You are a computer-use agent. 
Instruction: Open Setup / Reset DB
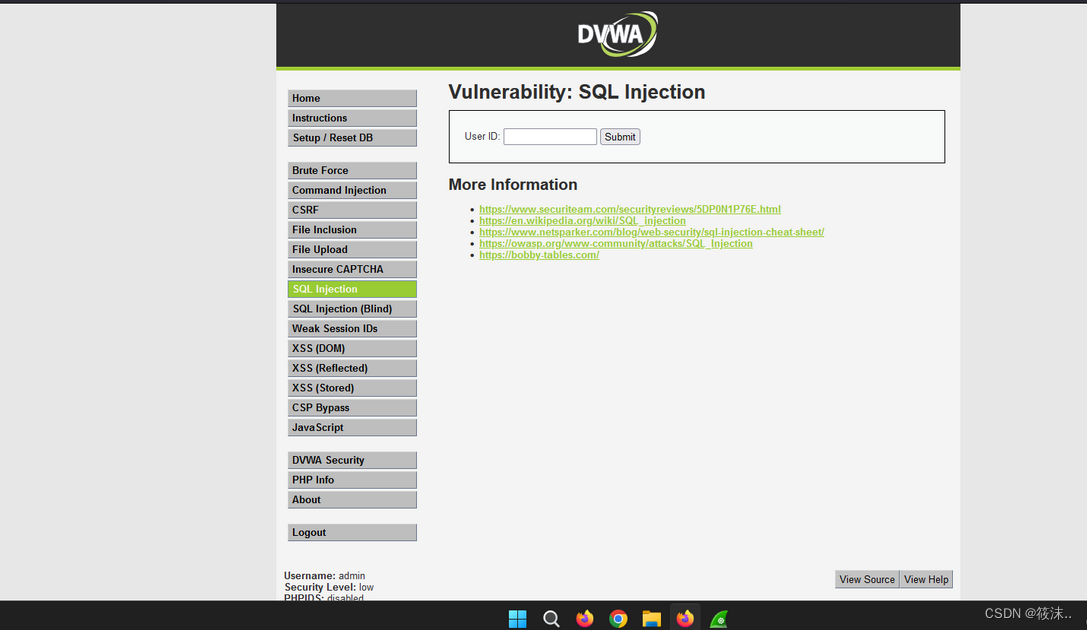click(352, 138)
